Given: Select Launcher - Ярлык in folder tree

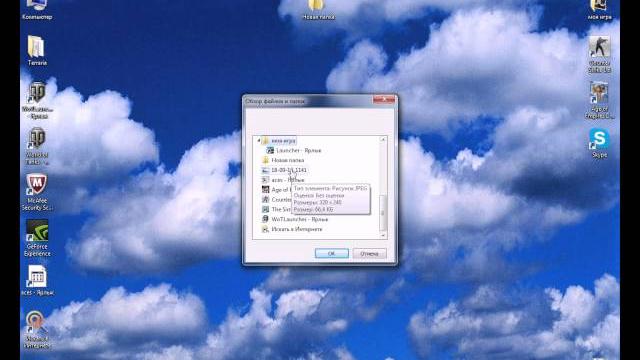Looking at the screenshot, I should (x=294, y=151).
